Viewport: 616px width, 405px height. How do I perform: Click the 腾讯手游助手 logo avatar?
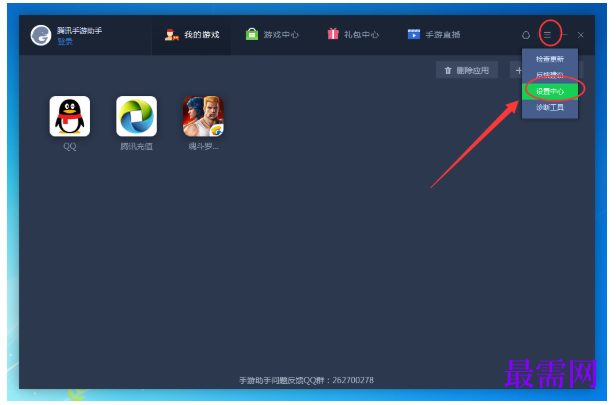click(41, 35)
